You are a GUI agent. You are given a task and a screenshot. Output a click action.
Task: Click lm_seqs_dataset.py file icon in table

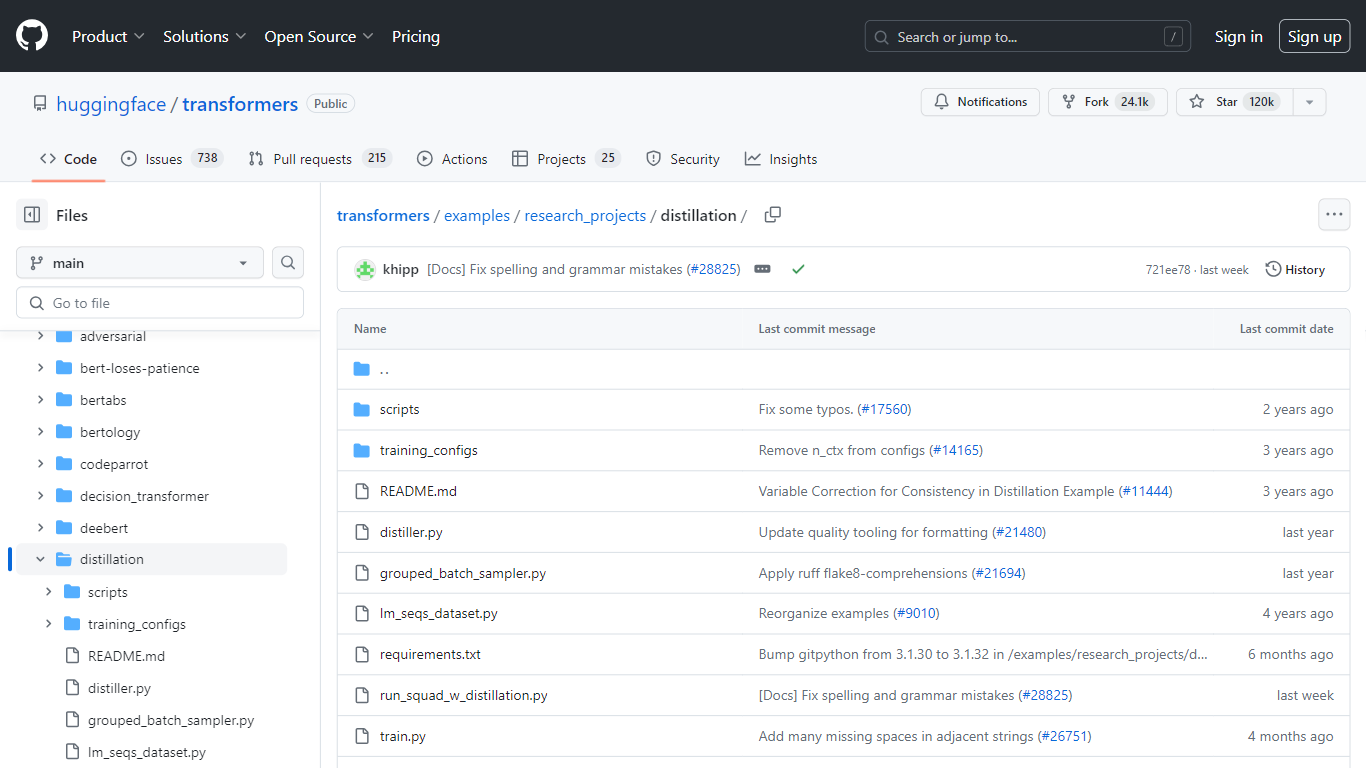[362, 613]
